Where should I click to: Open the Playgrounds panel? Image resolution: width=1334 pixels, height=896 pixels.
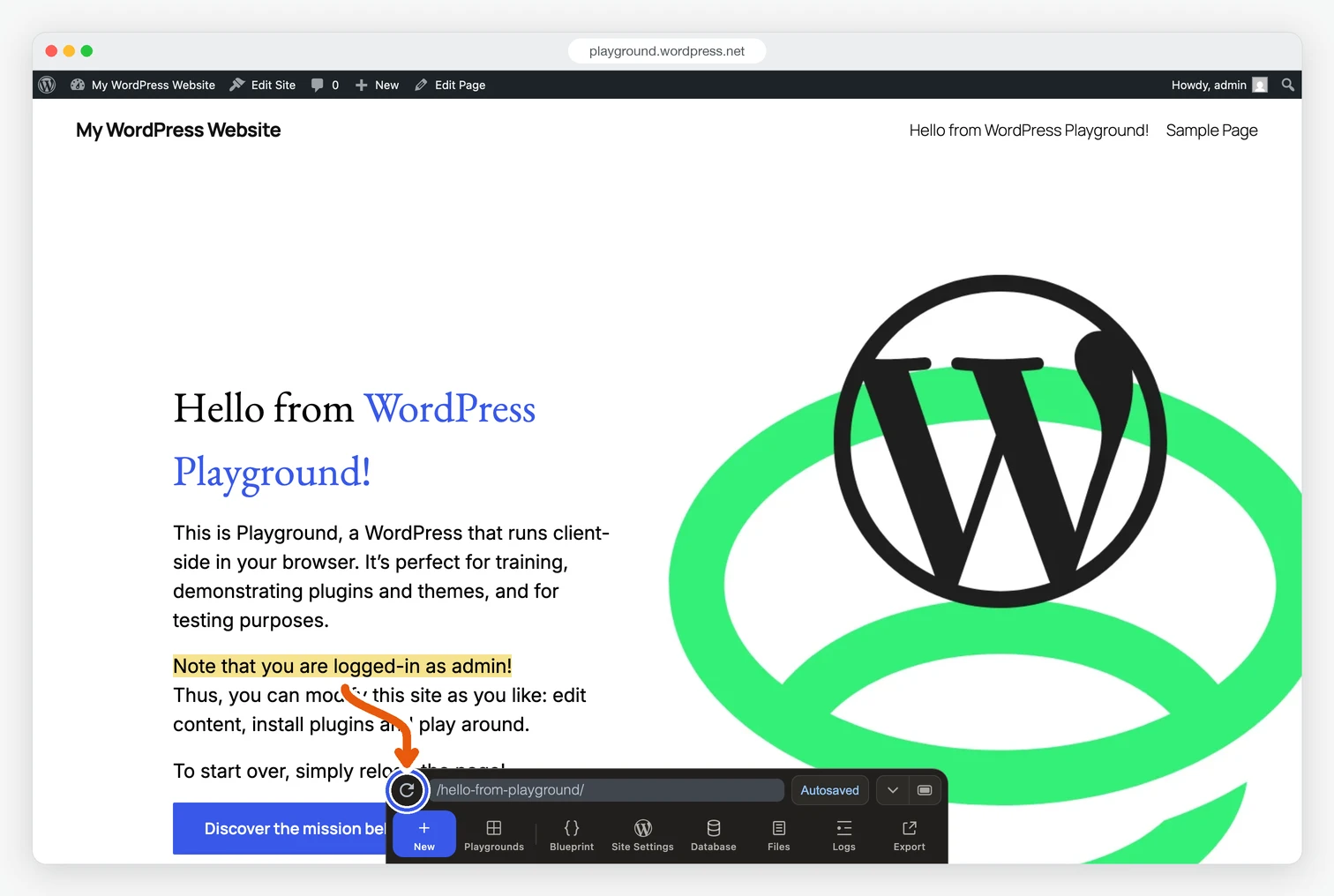coord(494,834)
